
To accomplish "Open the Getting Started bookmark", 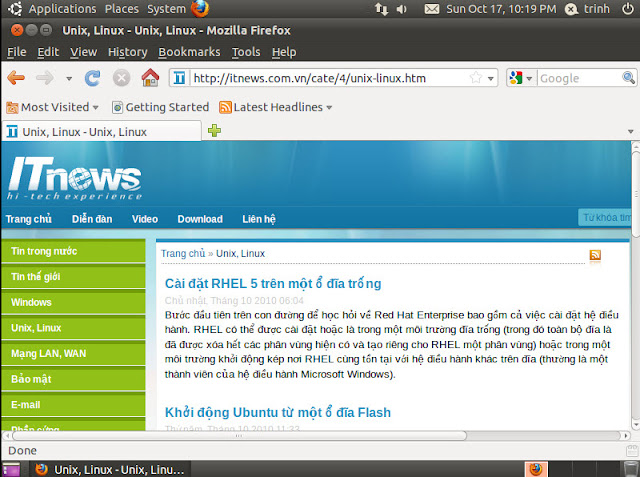I will tap(160, 107).
